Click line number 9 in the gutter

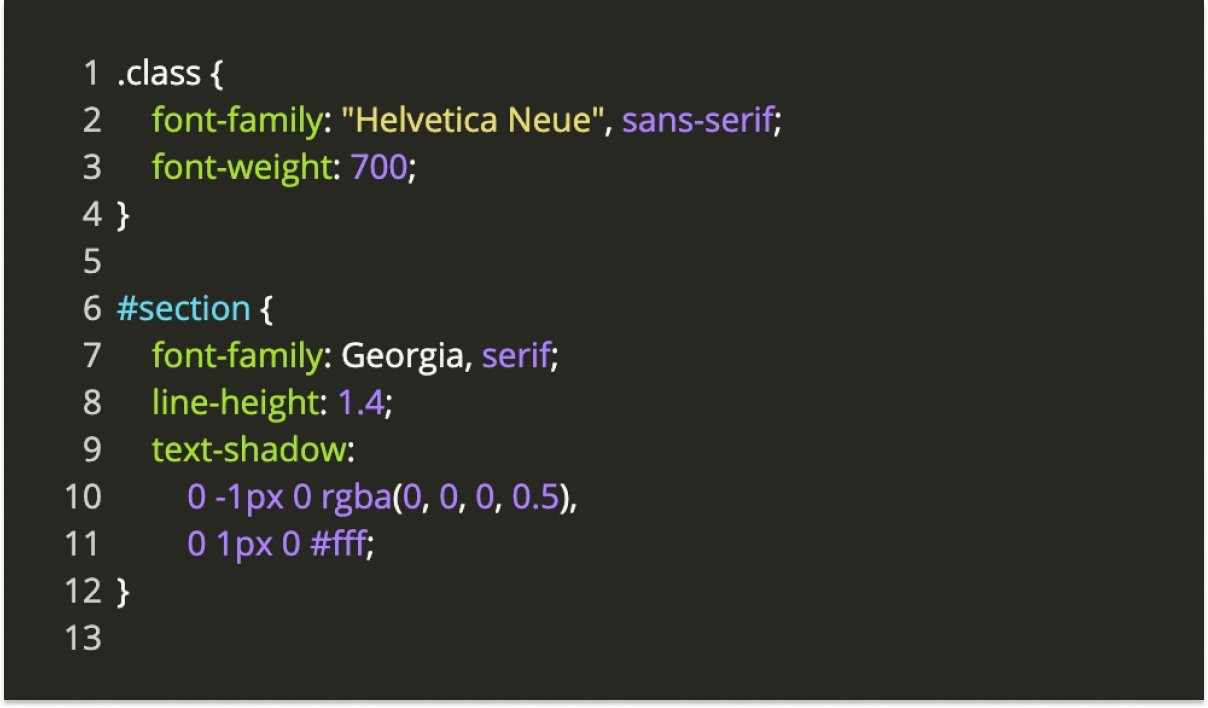[x=91, y=450]
